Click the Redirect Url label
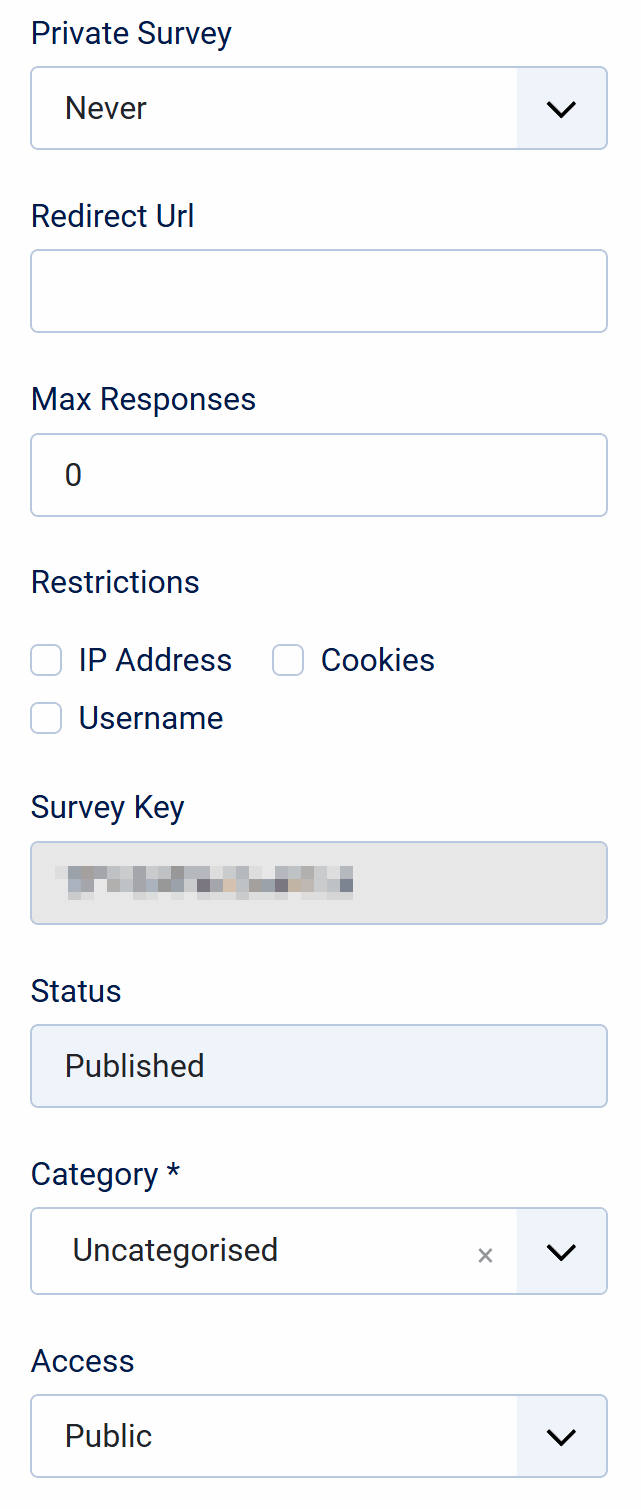Image resolution: width=641 pixels, height=1509 pixels. pyautogui.click(x=112, y=216)
